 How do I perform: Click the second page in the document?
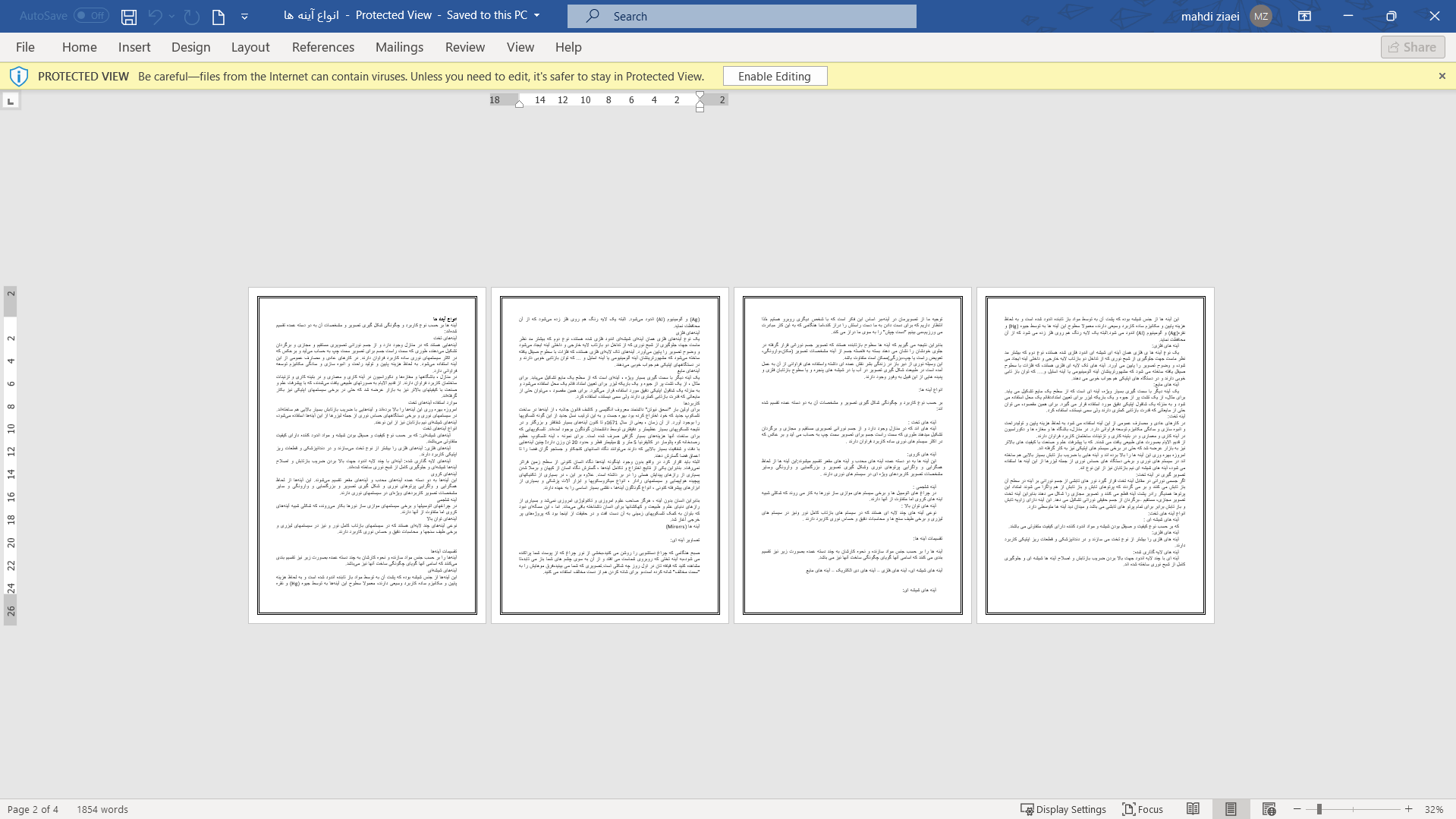tap(610, 455)
